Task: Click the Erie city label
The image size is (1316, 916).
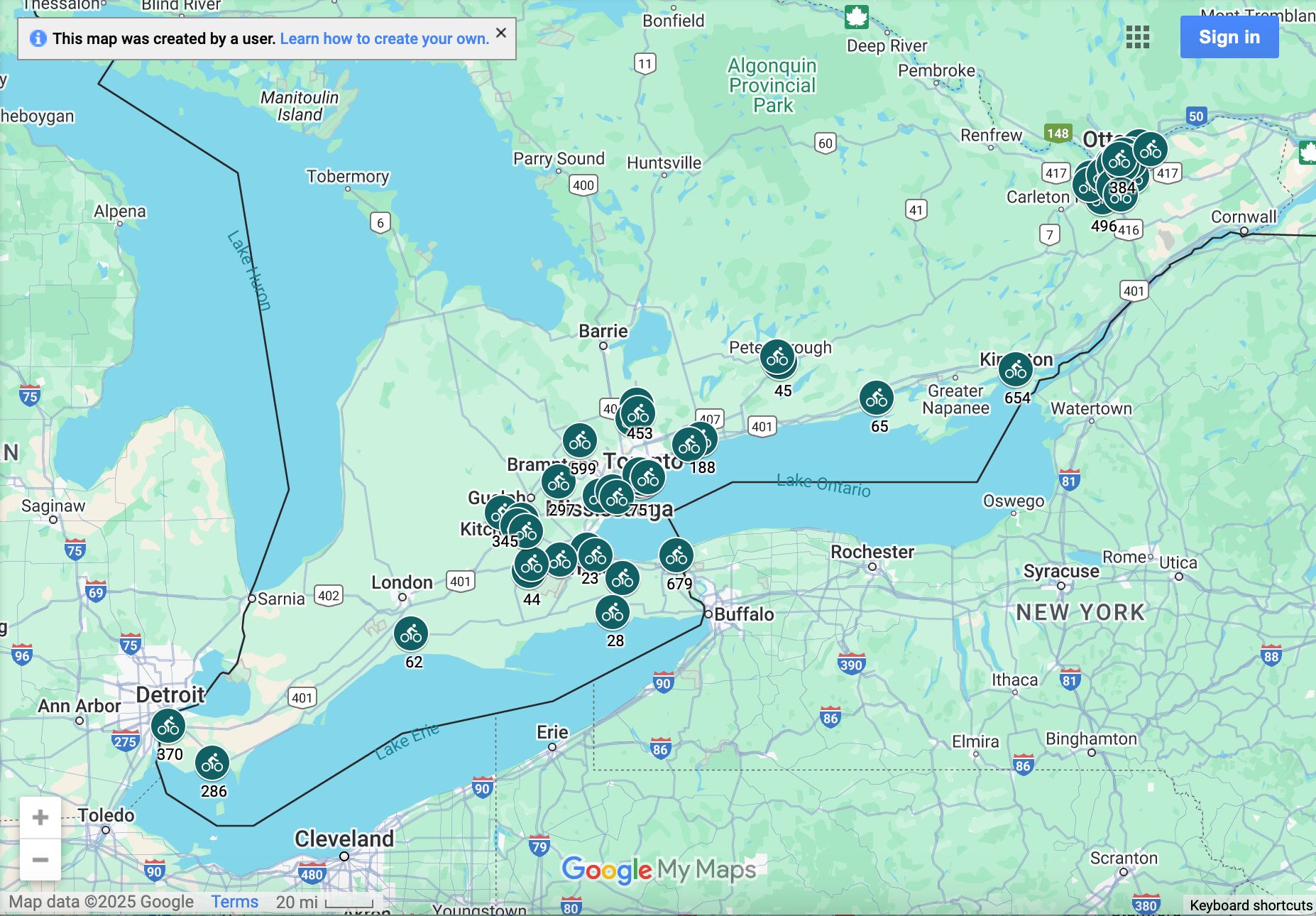Action: coord(552,732)
